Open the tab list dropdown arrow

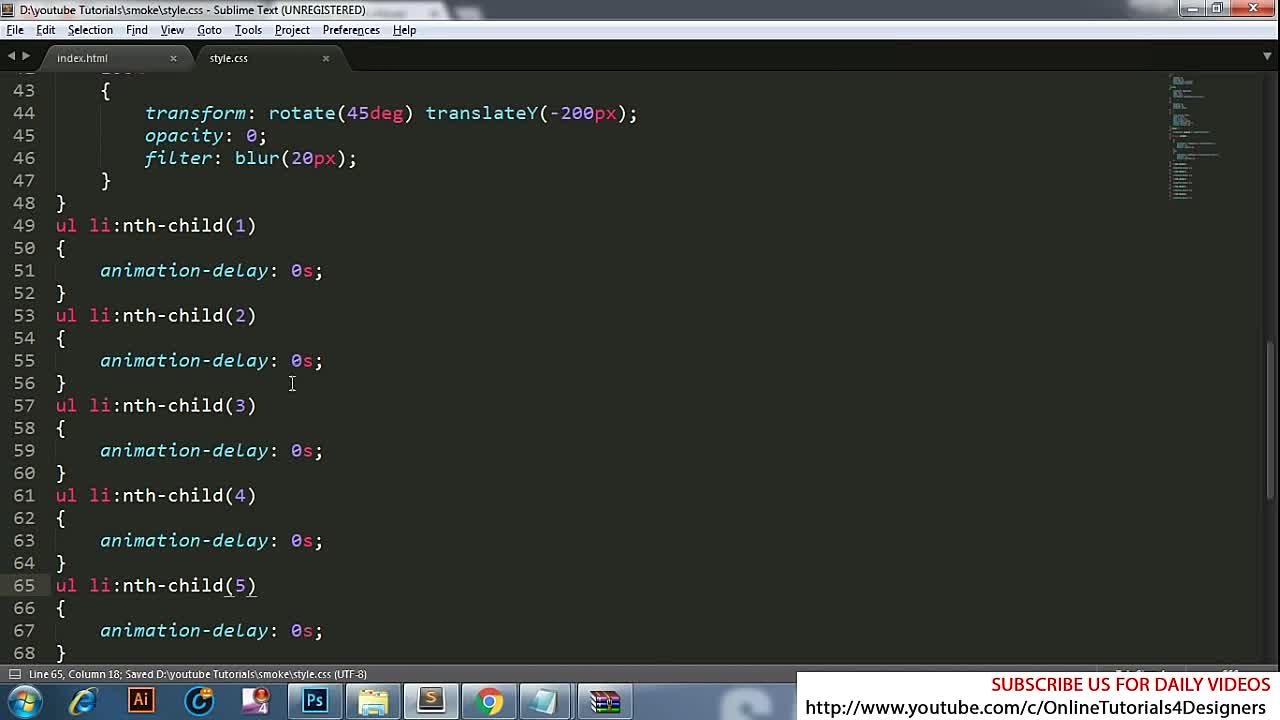tap(1267, 57)
